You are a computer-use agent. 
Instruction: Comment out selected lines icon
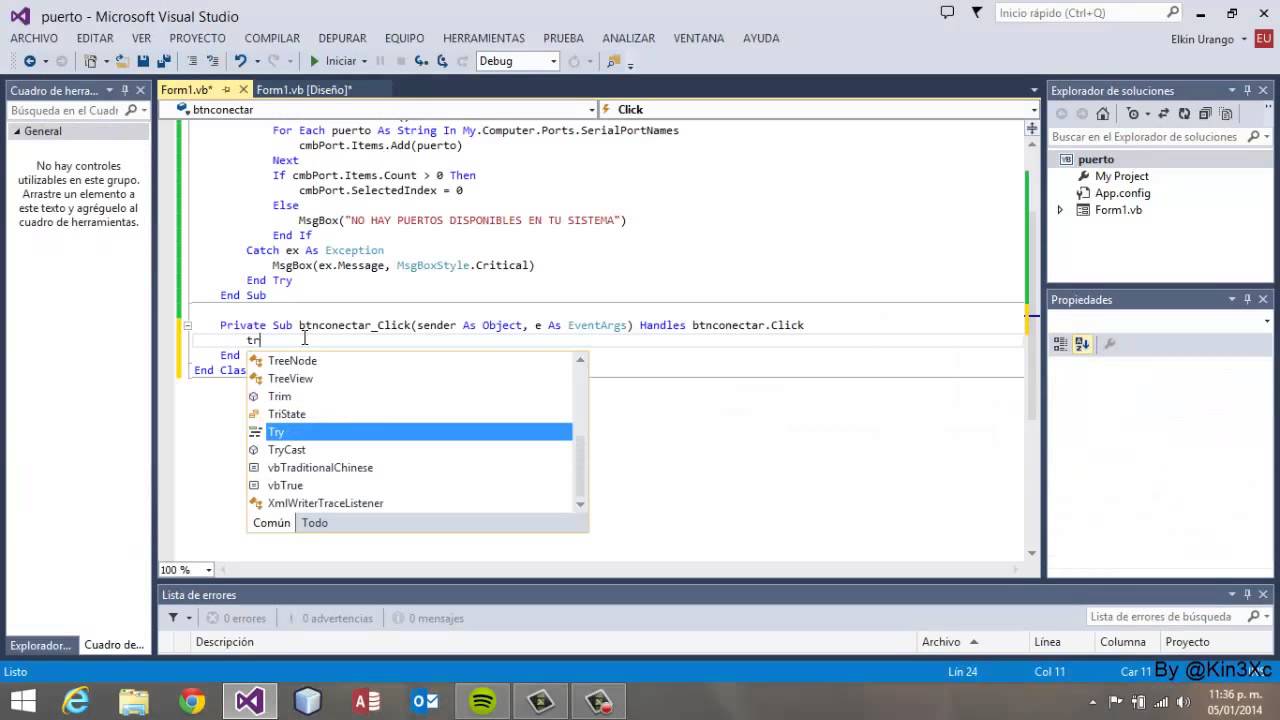tap(192, 61)
